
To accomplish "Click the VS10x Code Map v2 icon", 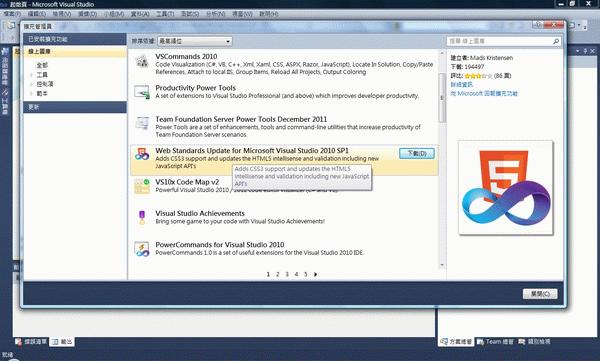I will tap(142, 186).
